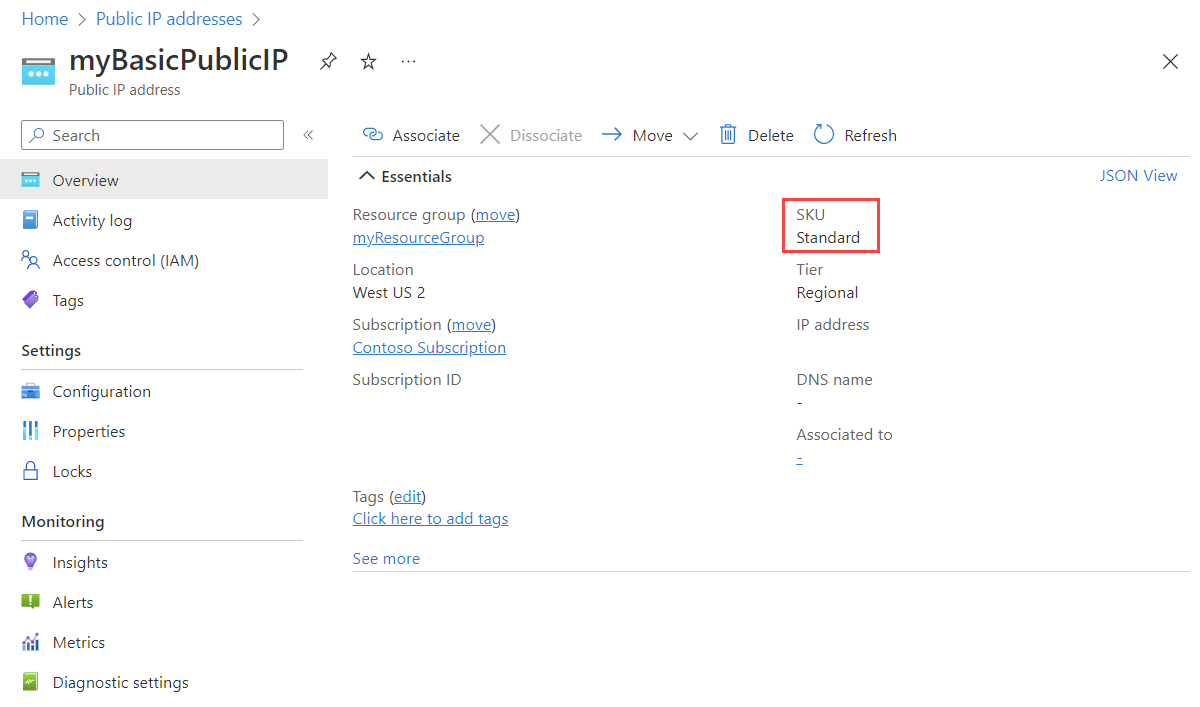This screenshot has height=707, width=1200.
Task: Open Diagnostic settings
Action: click(x=120, y=682)
